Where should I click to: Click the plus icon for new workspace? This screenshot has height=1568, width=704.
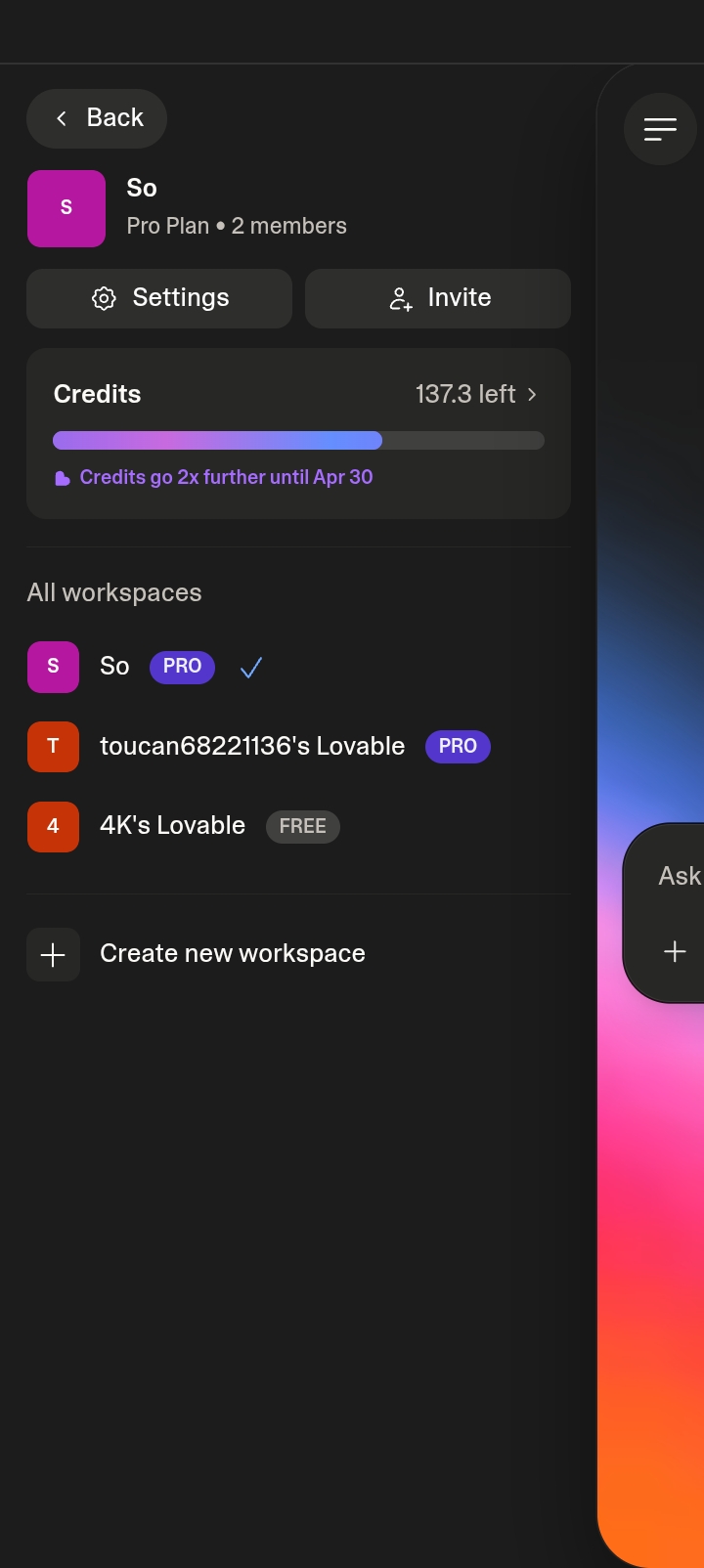(x=53, y=954)
